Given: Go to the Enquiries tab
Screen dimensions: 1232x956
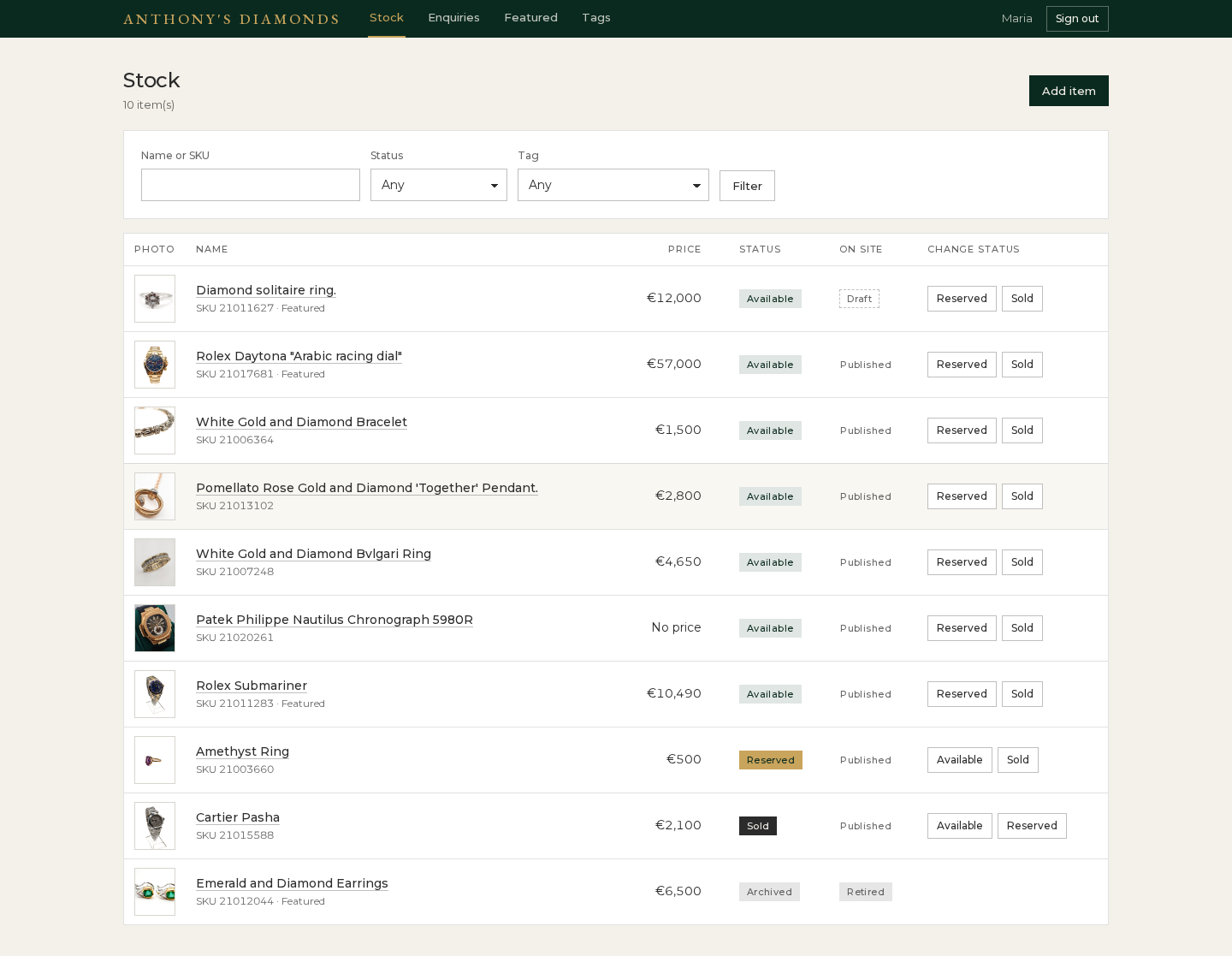Looking at the screenshot, I should point(453,18).
